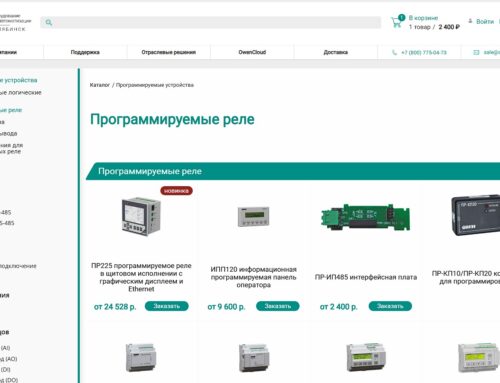Click Заказать button for ПР225
Screen dimensions: 500x383
pyautogui.click(x=167, y=306)
